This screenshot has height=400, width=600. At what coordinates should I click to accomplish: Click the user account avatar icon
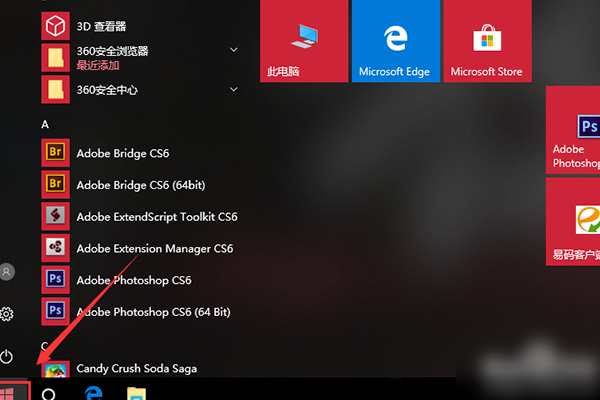(x=8, y=271)
